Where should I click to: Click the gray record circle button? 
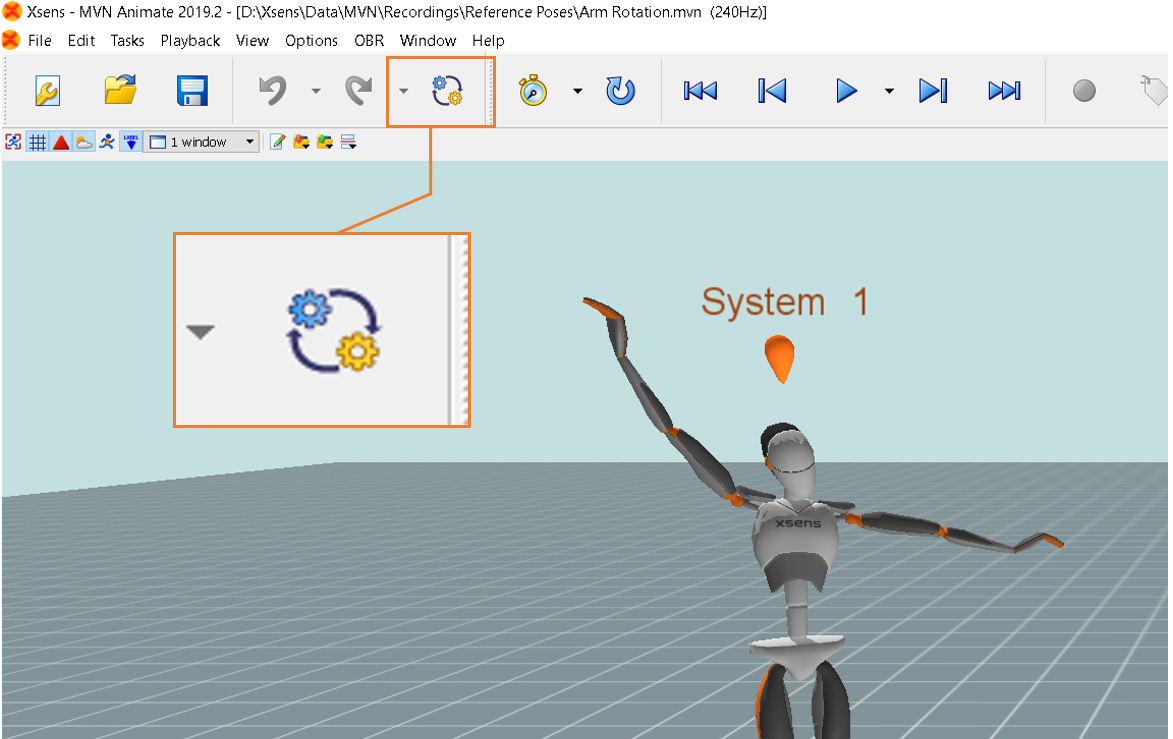(x=1084, y=91)
